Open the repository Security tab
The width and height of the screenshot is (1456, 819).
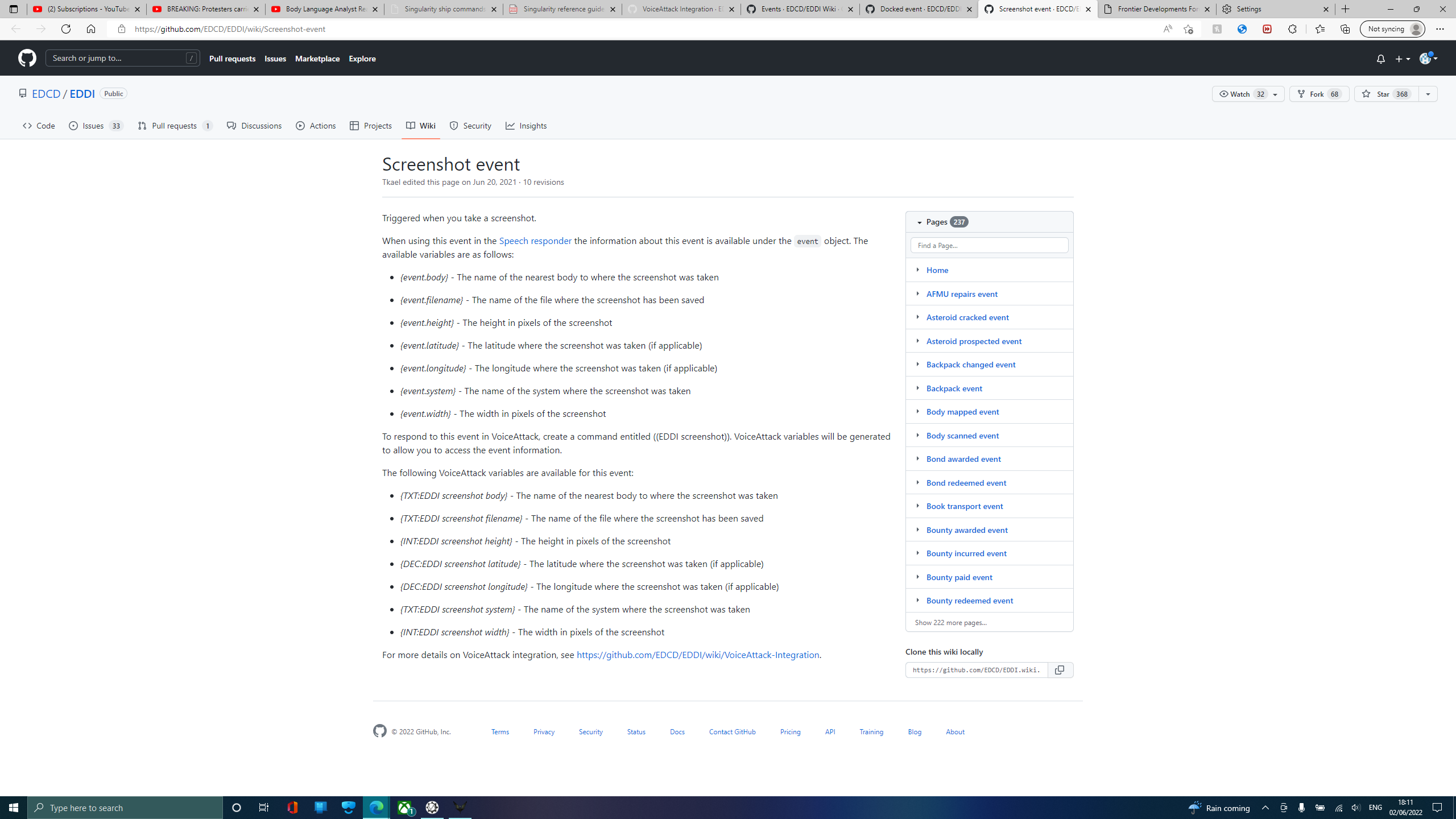[x=470, y=126]
